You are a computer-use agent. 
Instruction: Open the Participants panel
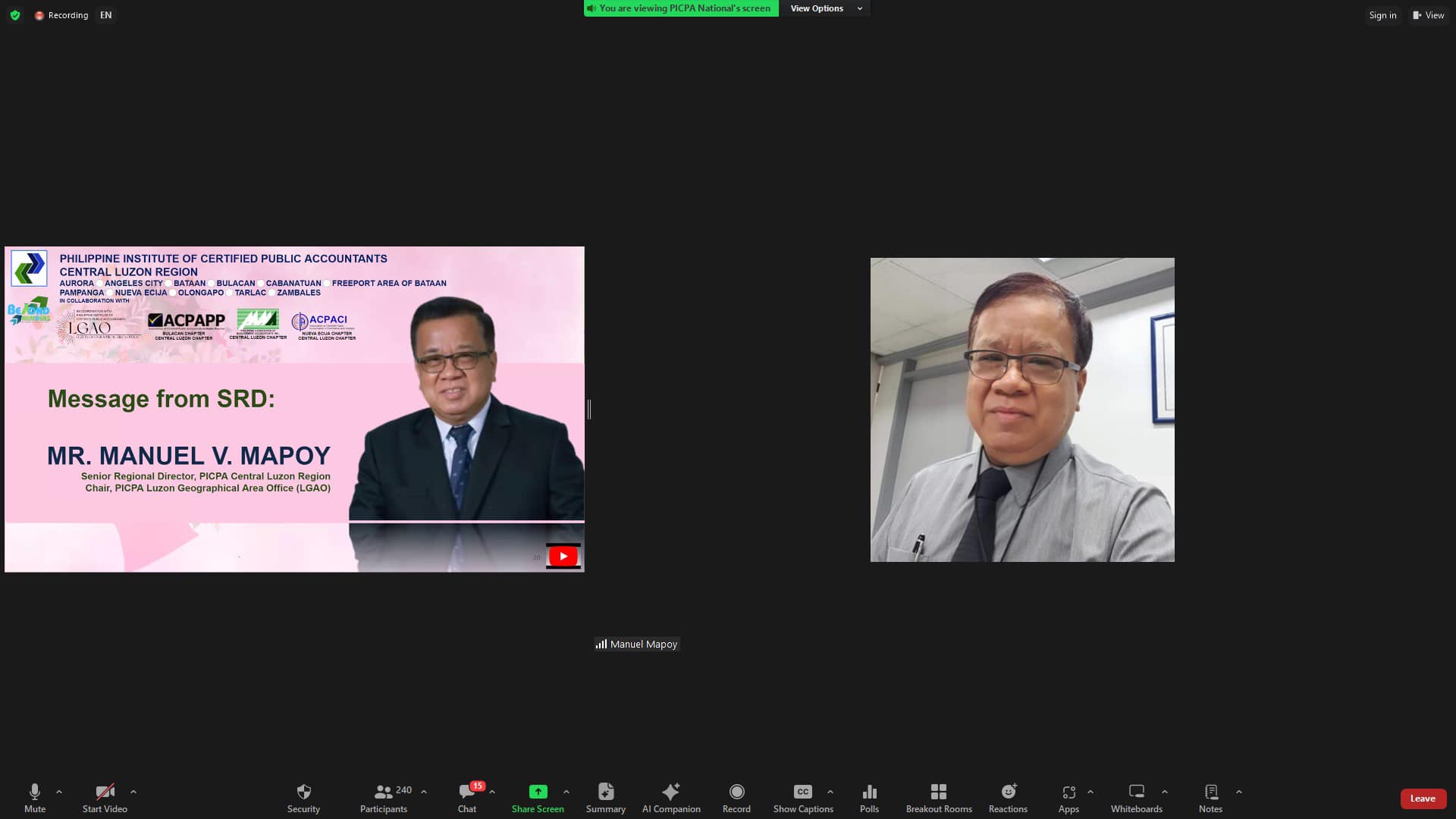384,798
